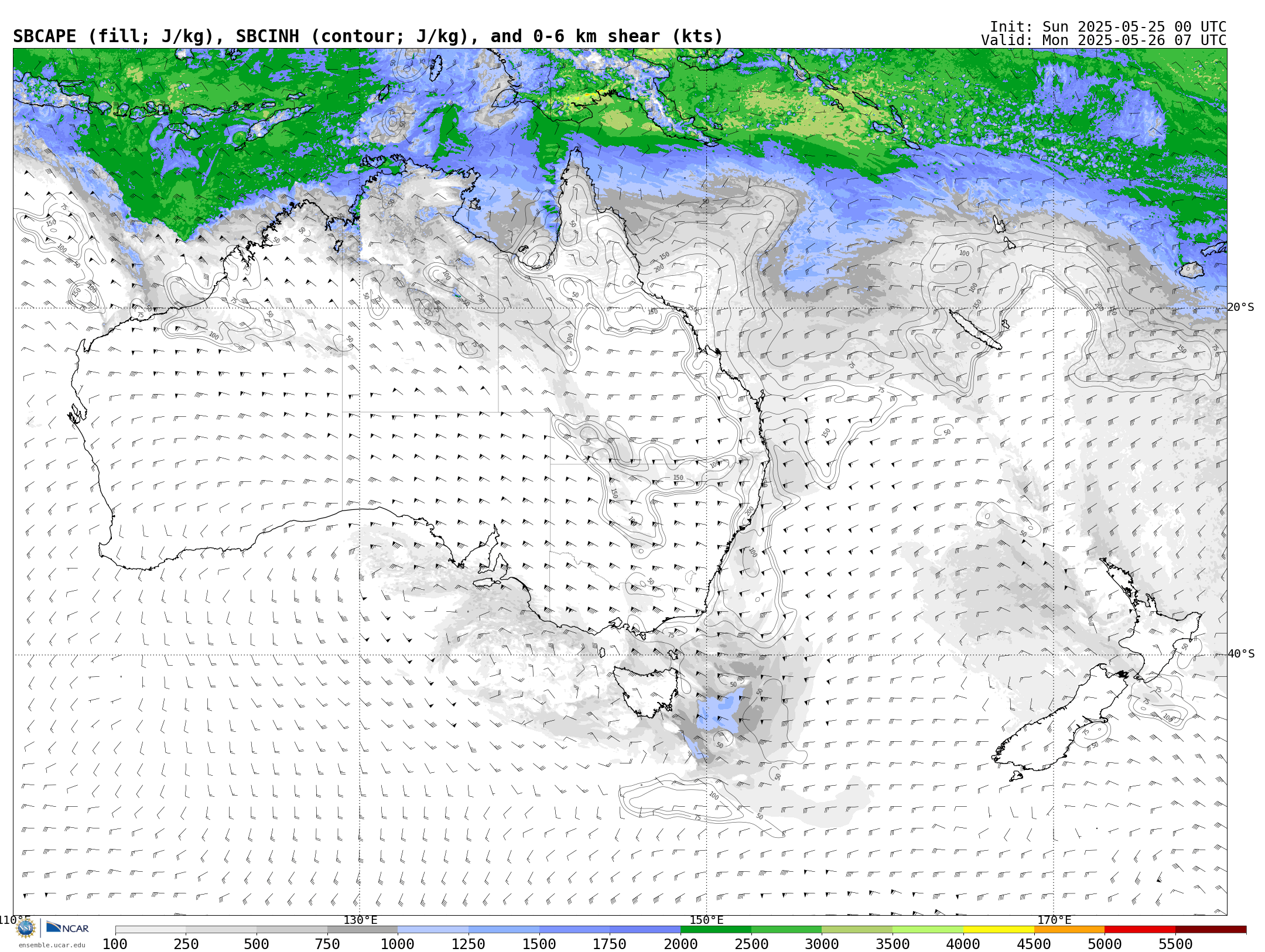This screenshot has height=952, width=1265.
Task: Click the colorbar label 250
Action: [x=186, y=944]
